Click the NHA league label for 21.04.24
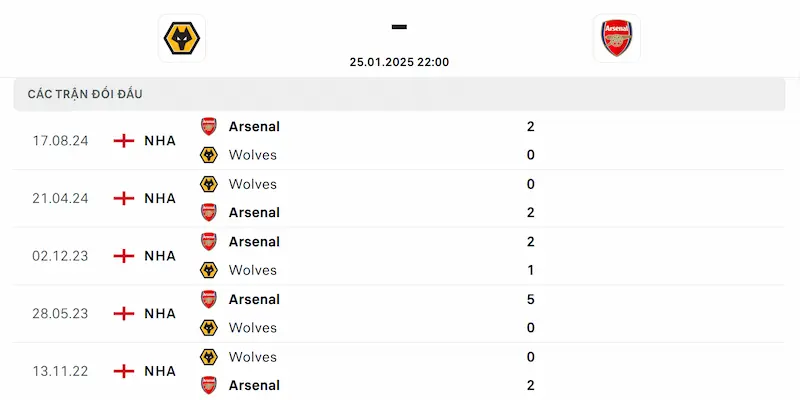This screenshot has height=400, width=800. tap(160, 198)
